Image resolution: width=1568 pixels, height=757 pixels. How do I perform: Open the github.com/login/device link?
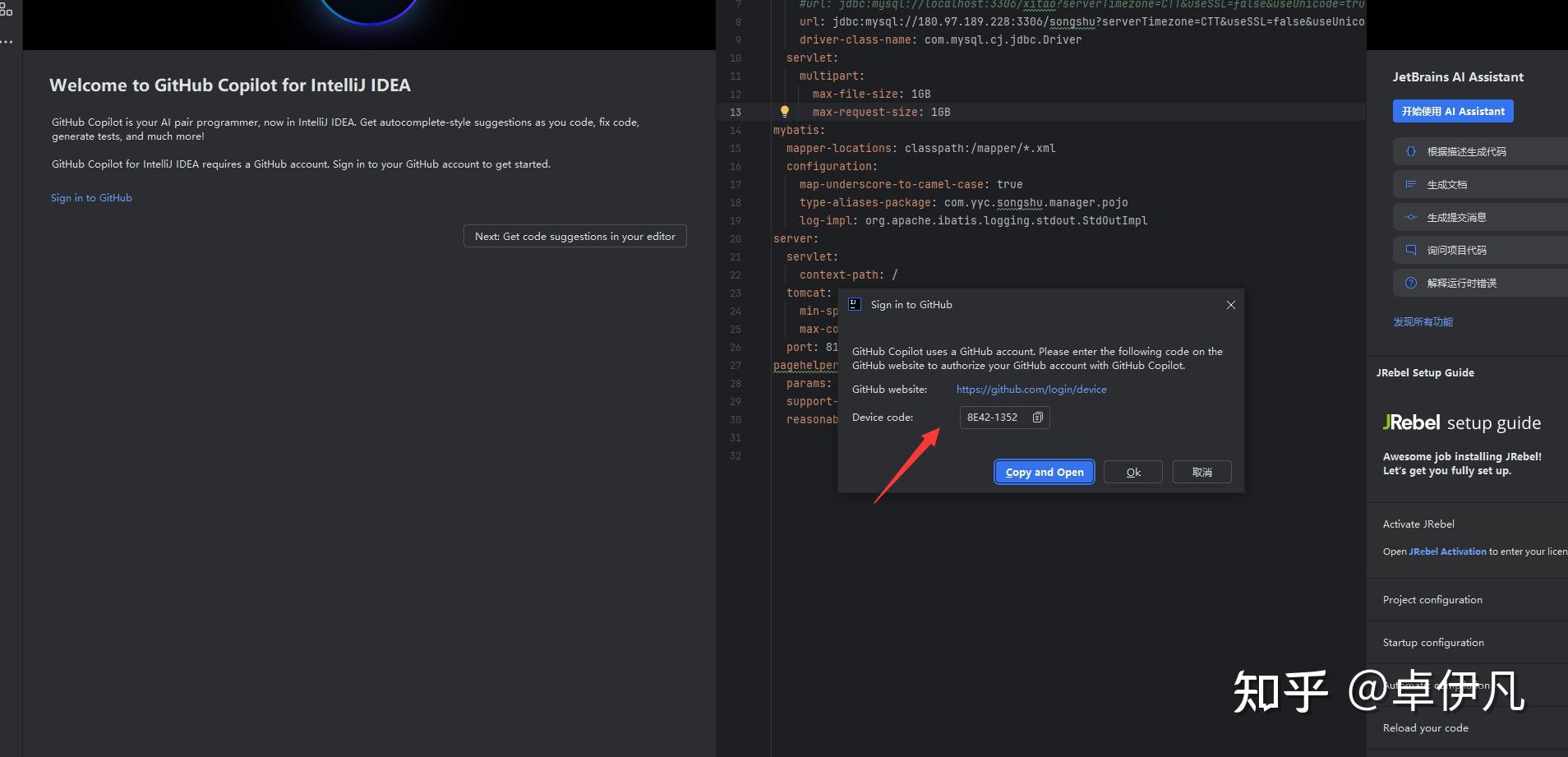1031,389
